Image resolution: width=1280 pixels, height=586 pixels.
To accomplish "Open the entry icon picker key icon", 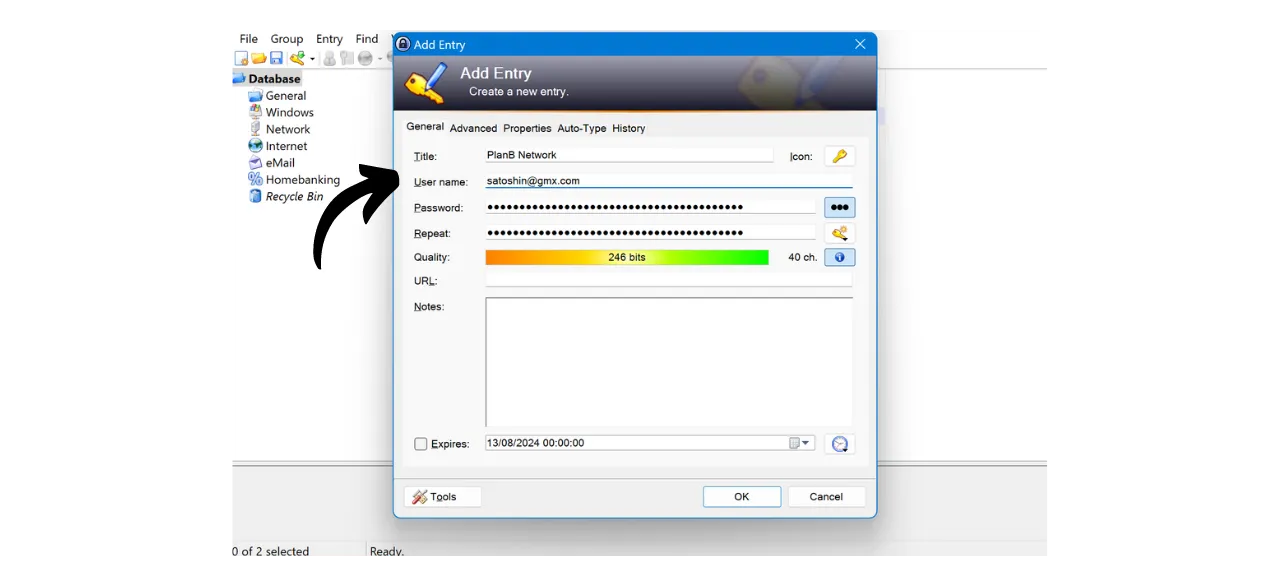I will [x=839, y=156].
